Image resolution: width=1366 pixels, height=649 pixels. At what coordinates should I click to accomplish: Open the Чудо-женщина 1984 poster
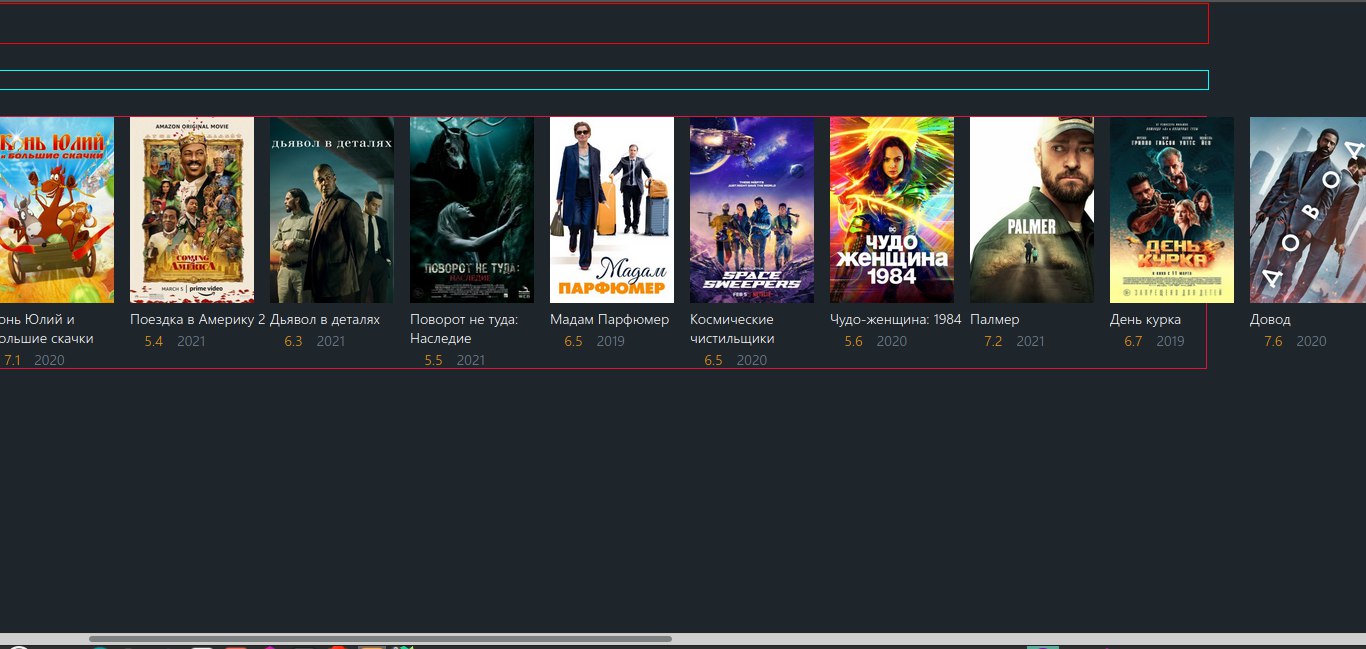(x=892, y=210)
